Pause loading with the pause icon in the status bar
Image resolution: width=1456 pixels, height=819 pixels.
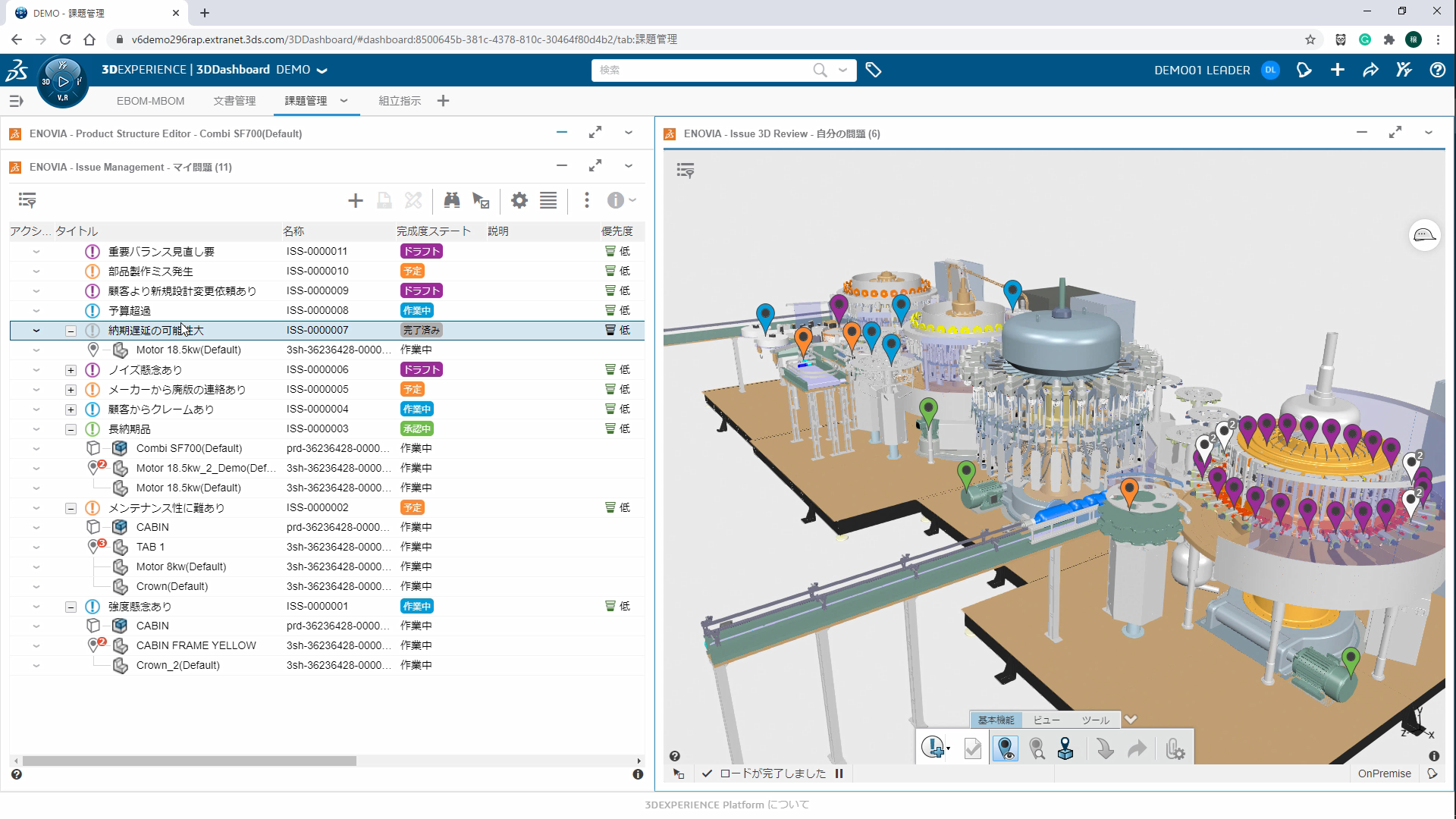pyautogui.click(x=839, y=773)
